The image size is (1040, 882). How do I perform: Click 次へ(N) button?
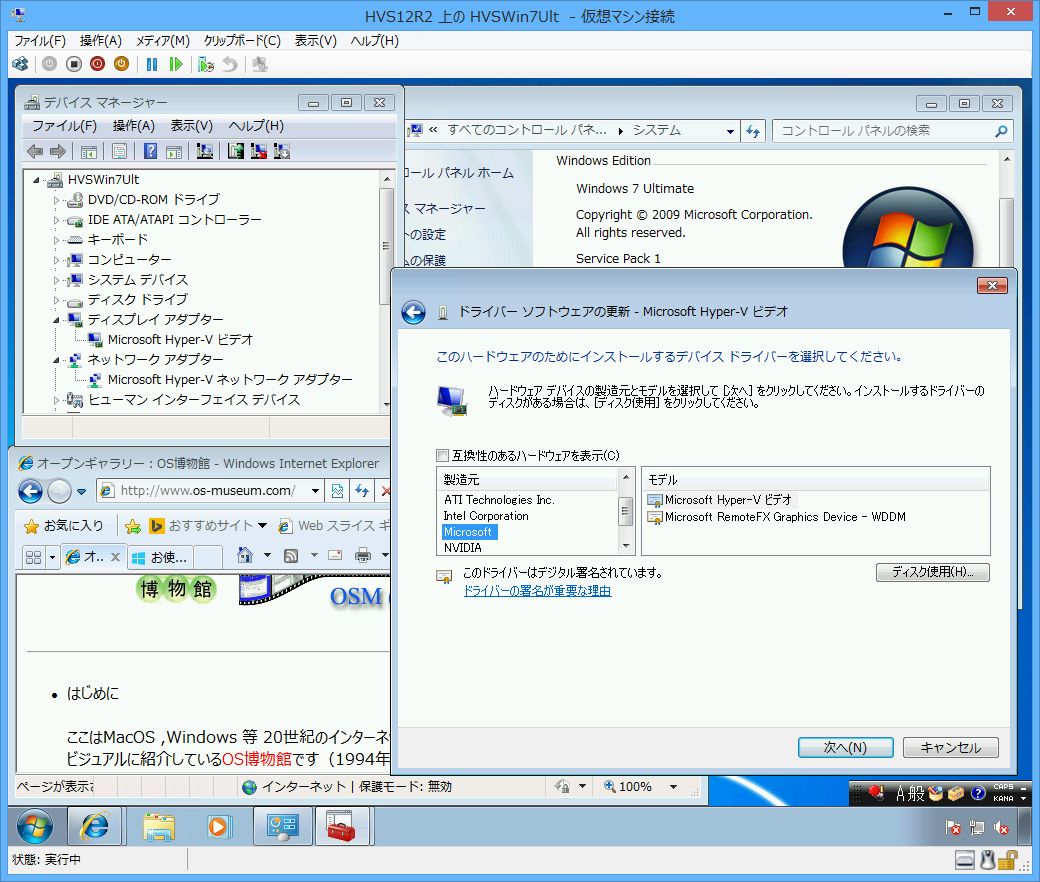click(x=846, y=747)
